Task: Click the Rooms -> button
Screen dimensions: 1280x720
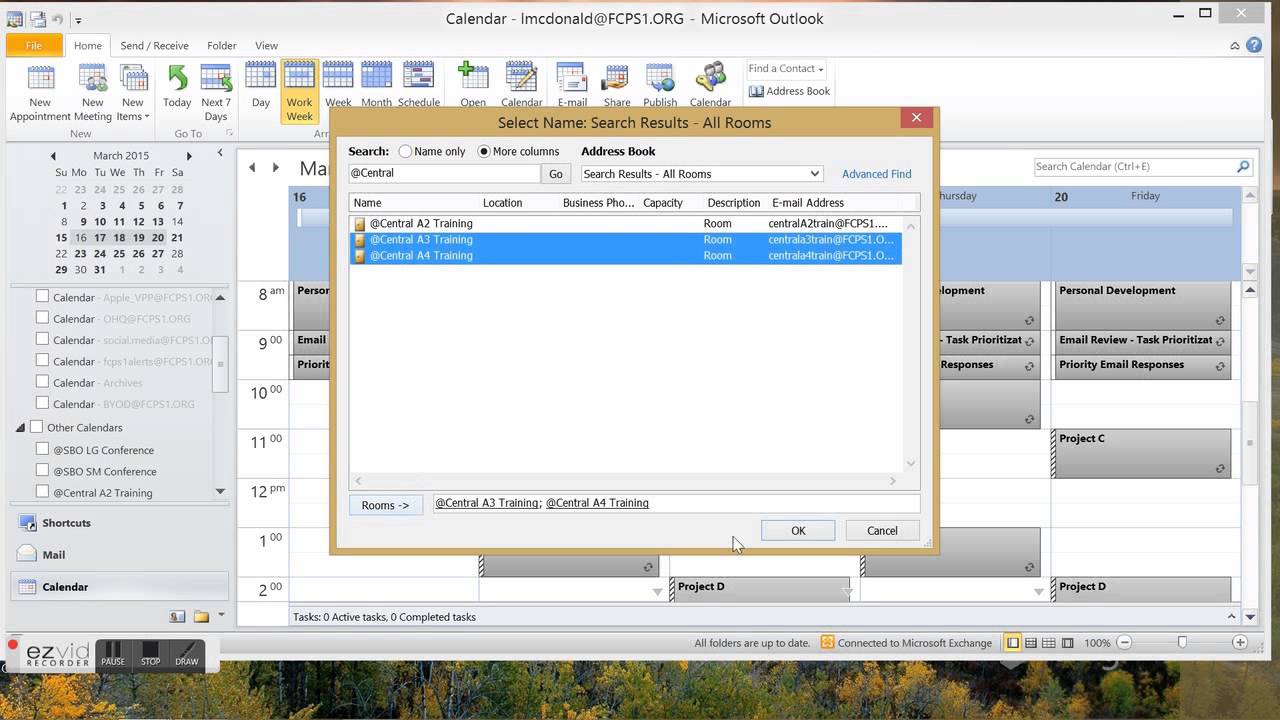Action: [385, 505]
